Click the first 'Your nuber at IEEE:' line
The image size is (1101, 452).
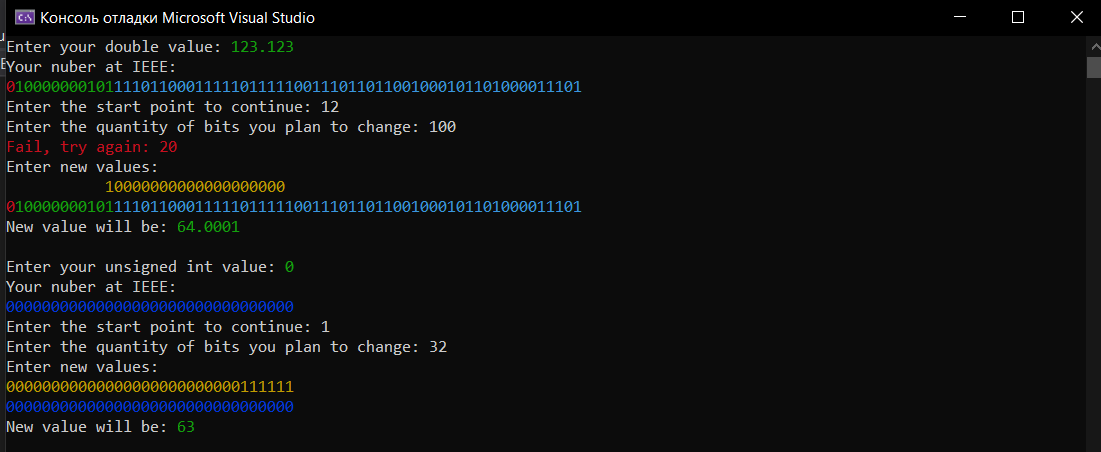click(x=91, y=67)
